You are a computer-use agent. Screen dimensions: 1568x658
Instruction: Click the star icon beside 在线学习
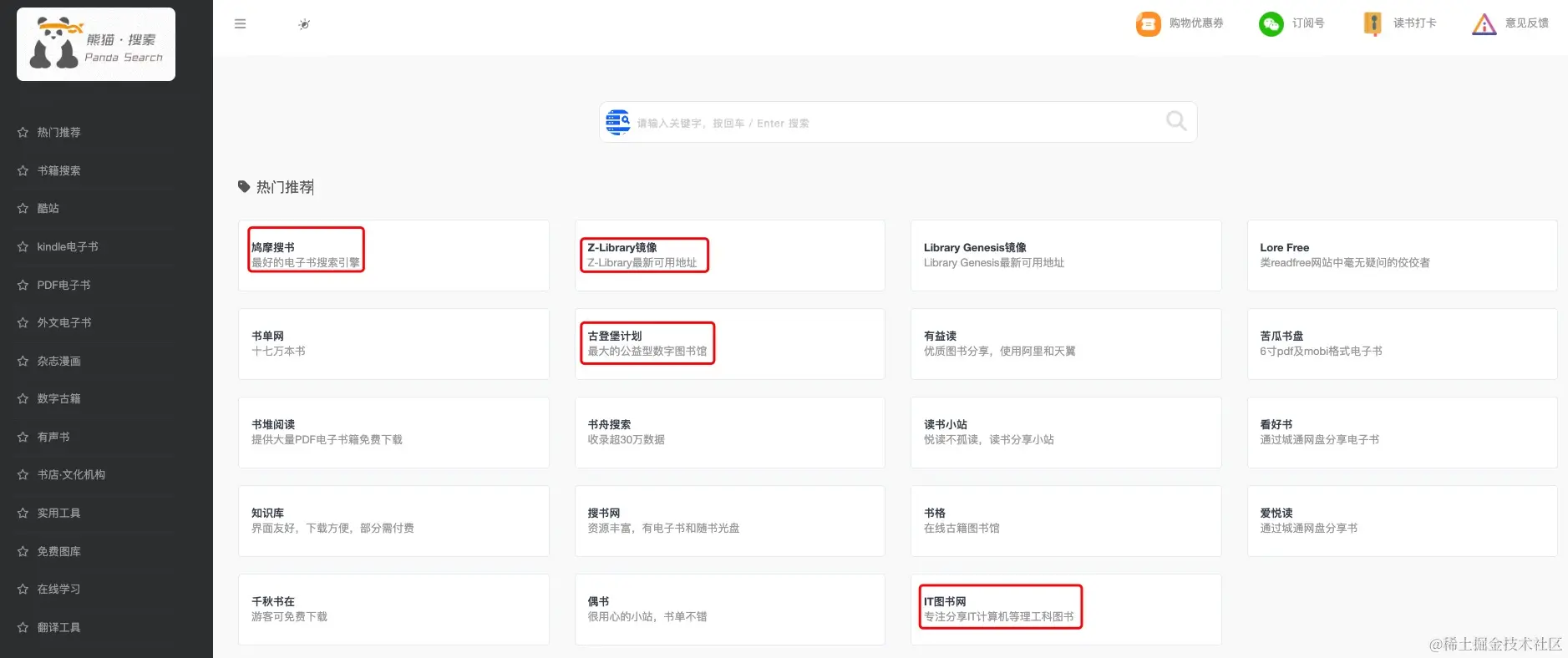[23, 589]
